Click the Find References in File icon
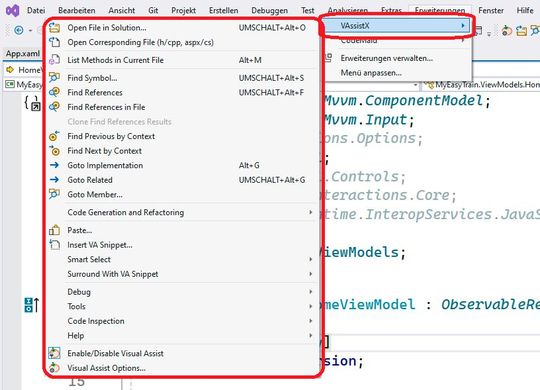Screen dimensions: 540x390 [x=54, y=107]
